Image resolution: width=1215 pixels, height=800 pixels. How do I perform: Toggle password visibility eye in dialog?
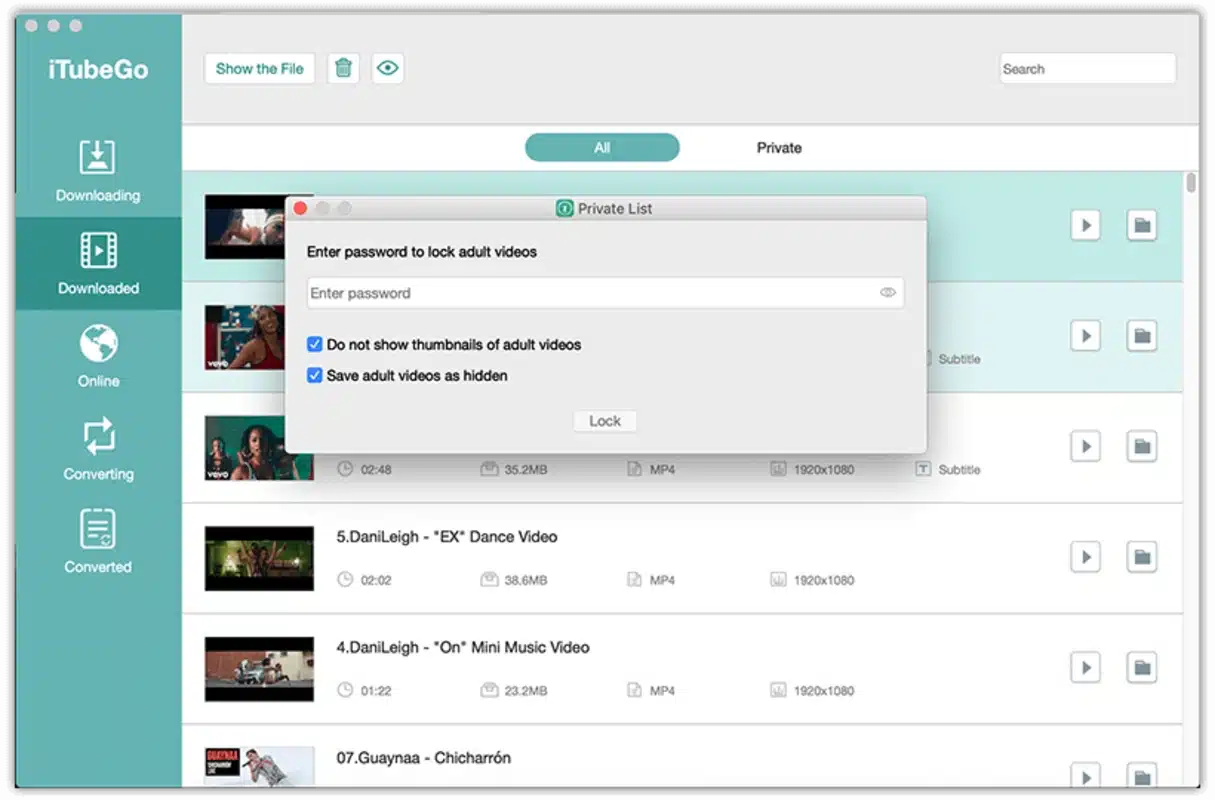click(x=887, y=293)
